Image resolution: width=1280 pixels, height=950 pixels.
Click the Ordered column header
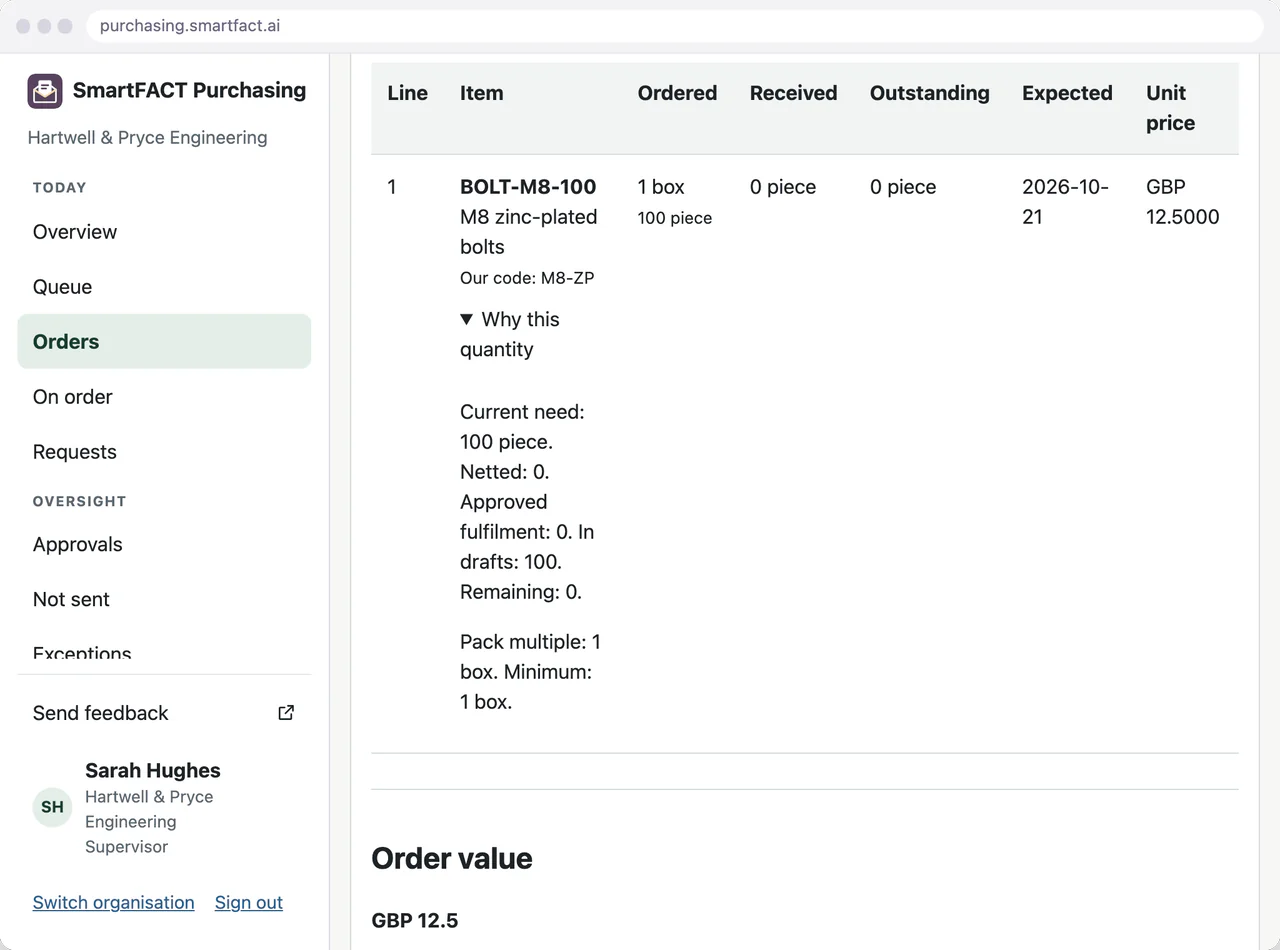[677, 93]
